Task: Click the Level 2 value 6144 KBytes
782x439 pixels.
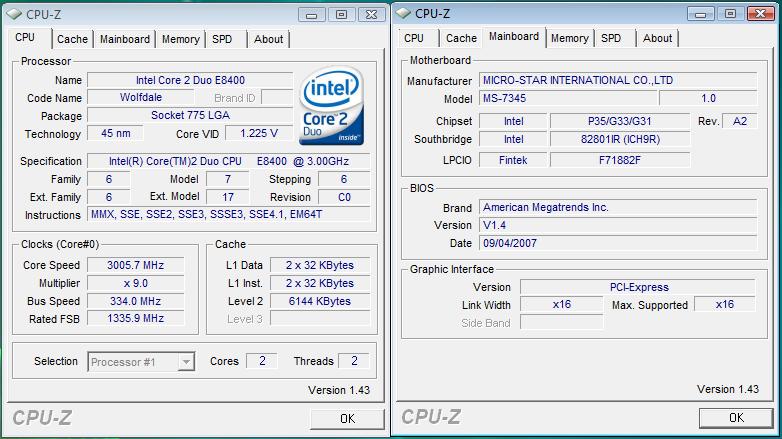Action: tap(320, 301)
